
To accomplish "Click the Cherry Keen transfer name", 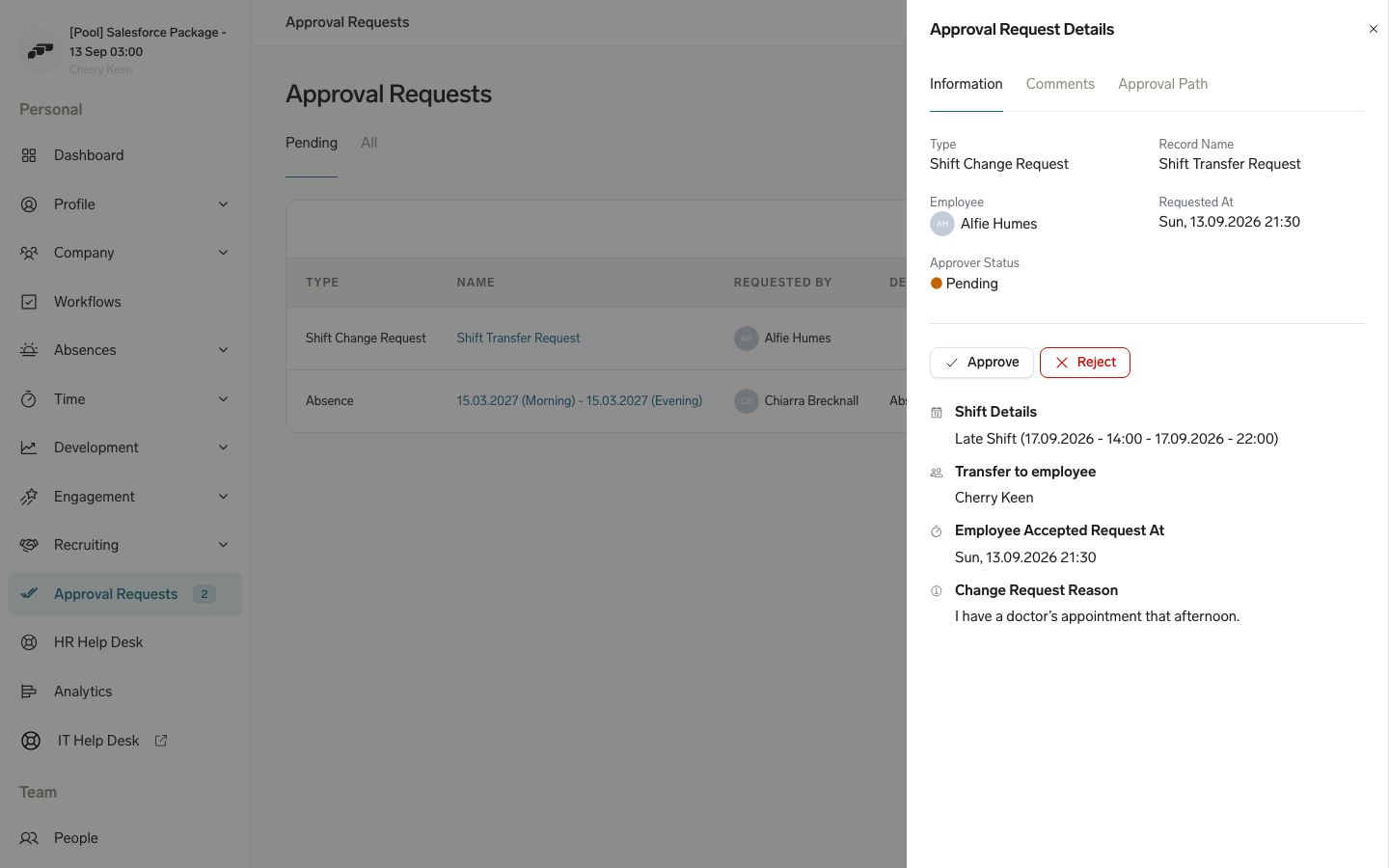I will (994, 498).
